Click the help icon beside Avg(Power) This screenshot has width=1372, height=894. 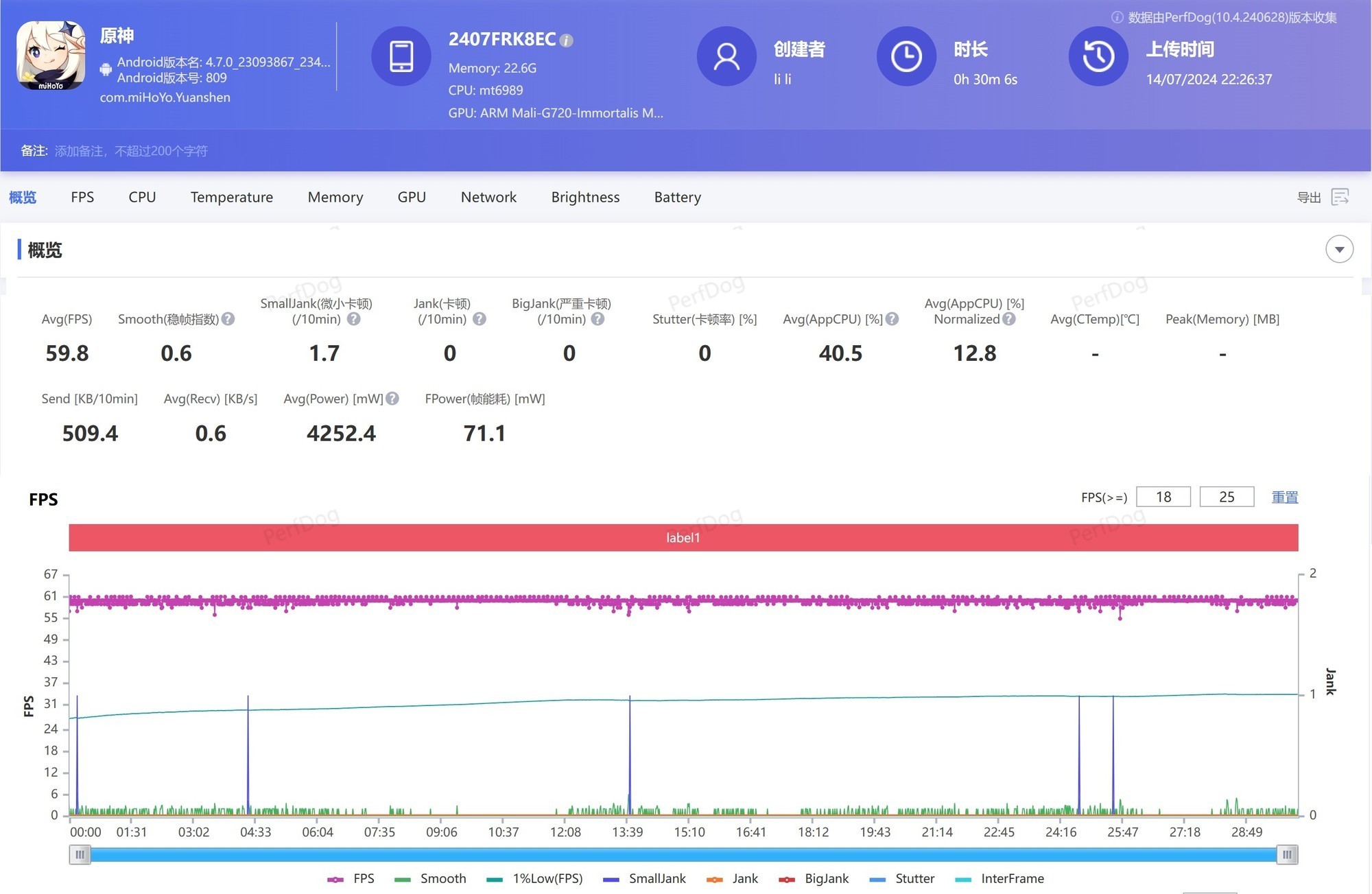(x=392, y=399)
